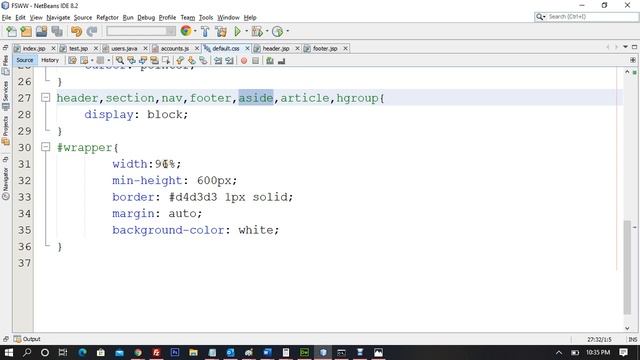Open Profile Project dropdown arrow
This screenshot has width=640, height=360.
click(287, 31)
